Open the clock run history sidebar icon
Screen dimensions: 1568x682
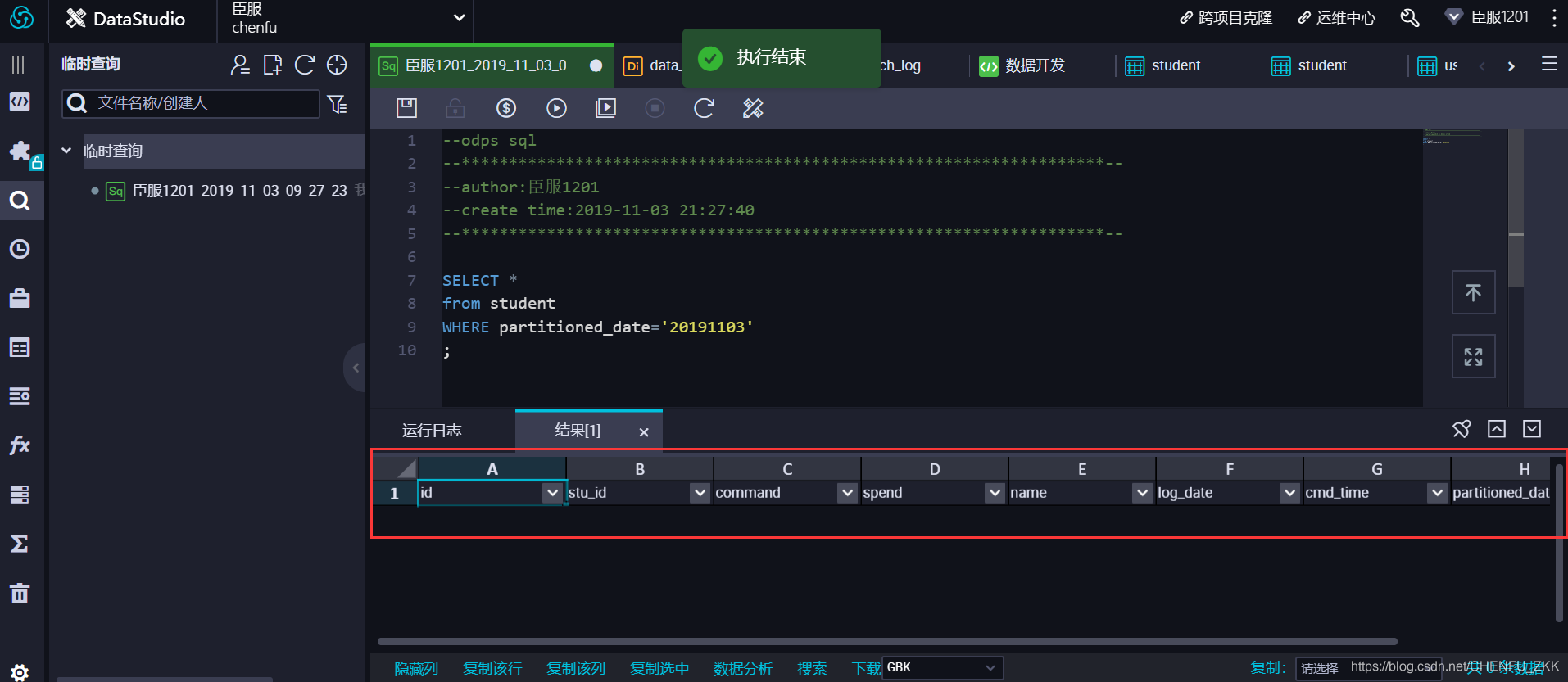pyautogui.click(x=20, y=249)
